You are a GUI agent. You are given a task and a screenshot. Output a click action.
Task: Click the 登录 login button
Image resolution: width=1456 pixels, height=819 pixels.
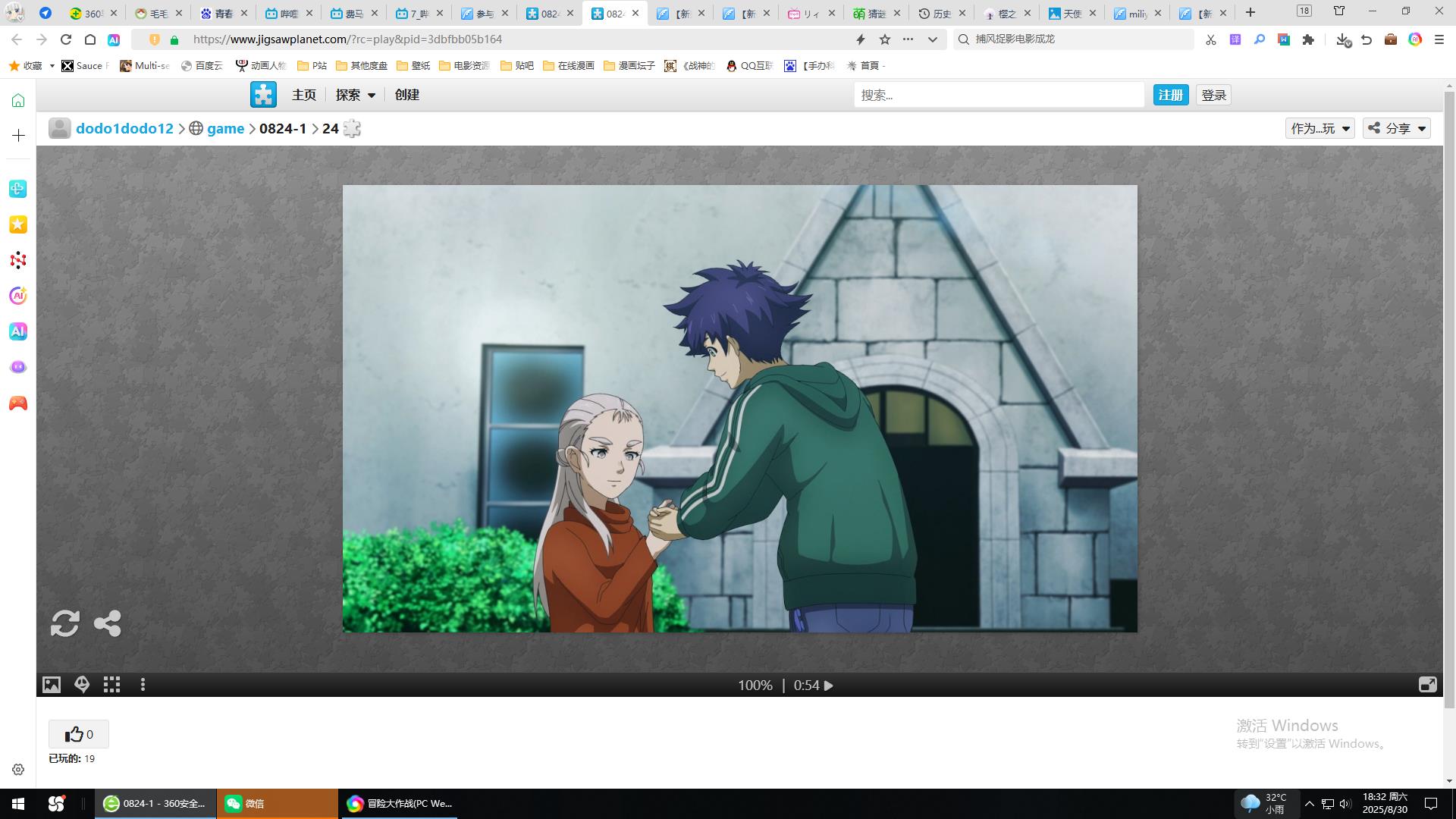click(1214, 95)
